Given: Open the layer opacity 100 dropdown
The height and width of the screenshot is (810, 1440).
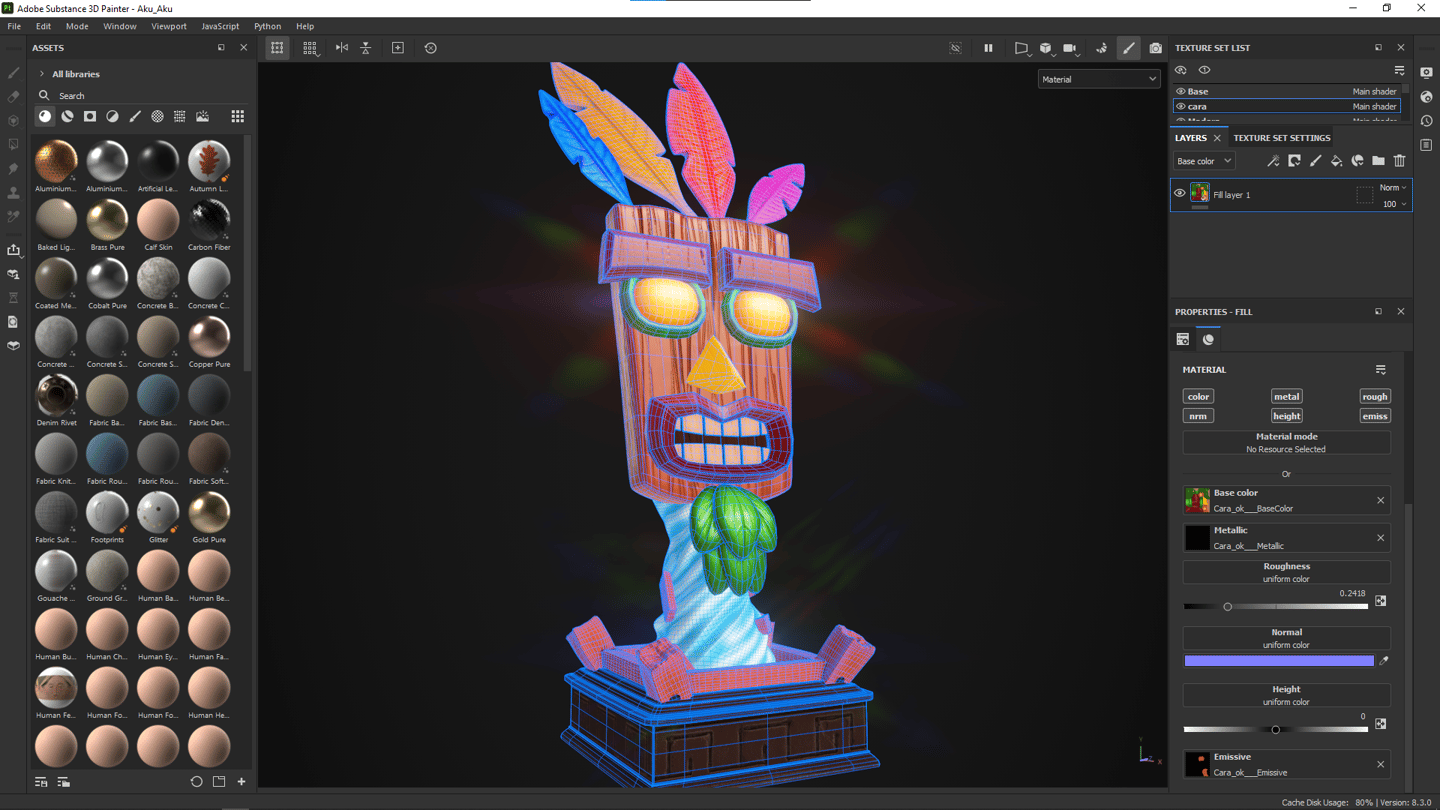Looking at the screenshot, I should tap(1393, 204).
